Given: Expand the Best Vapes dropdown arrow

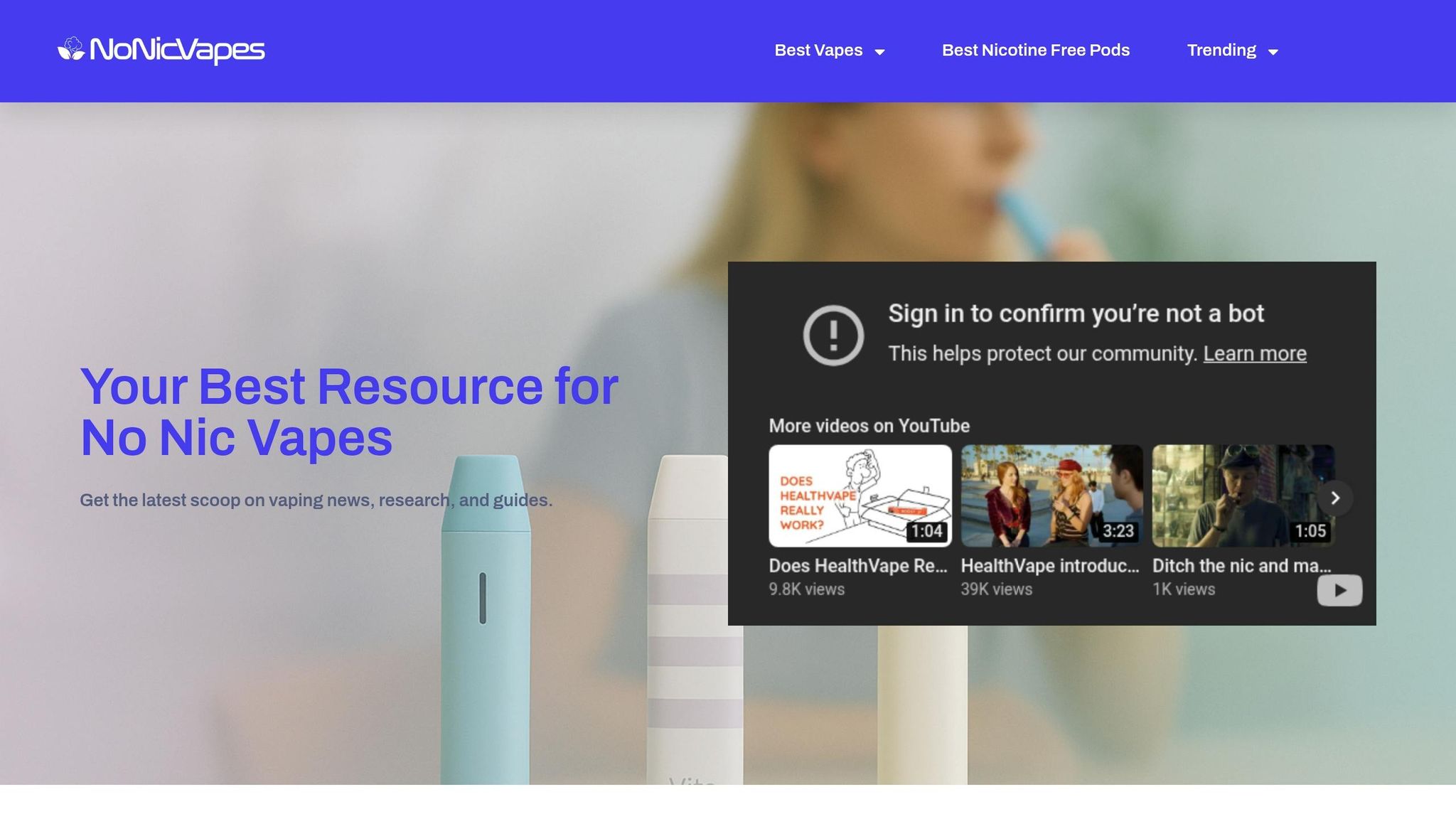Looking at the screenshot, I should click(879, 52).
